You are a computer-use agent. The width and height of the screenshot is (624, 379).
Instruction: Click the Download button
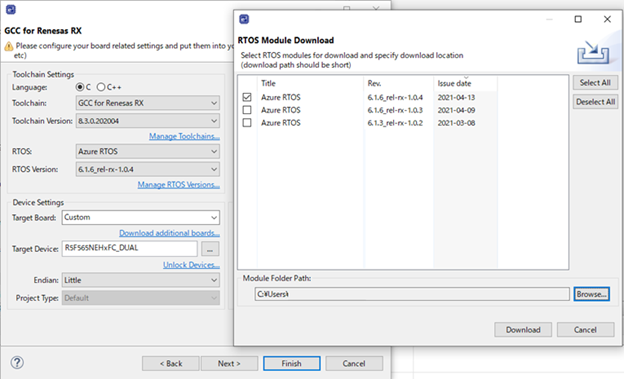(523, 330)
